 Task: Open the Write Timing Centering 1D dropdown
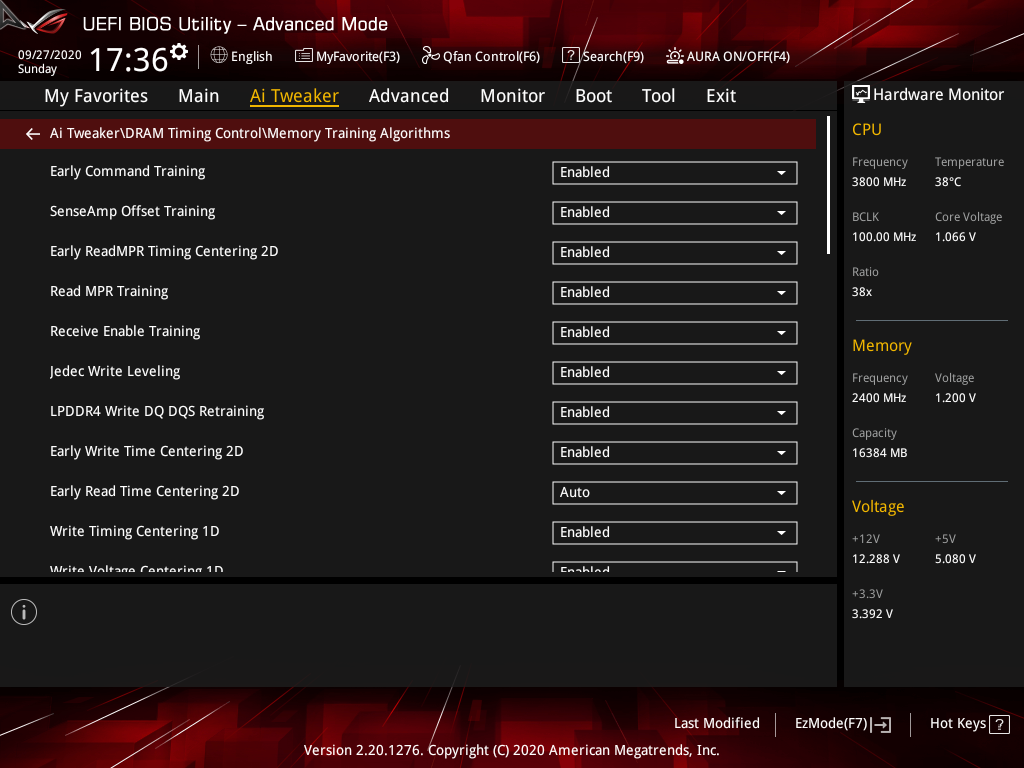(675, 533)
